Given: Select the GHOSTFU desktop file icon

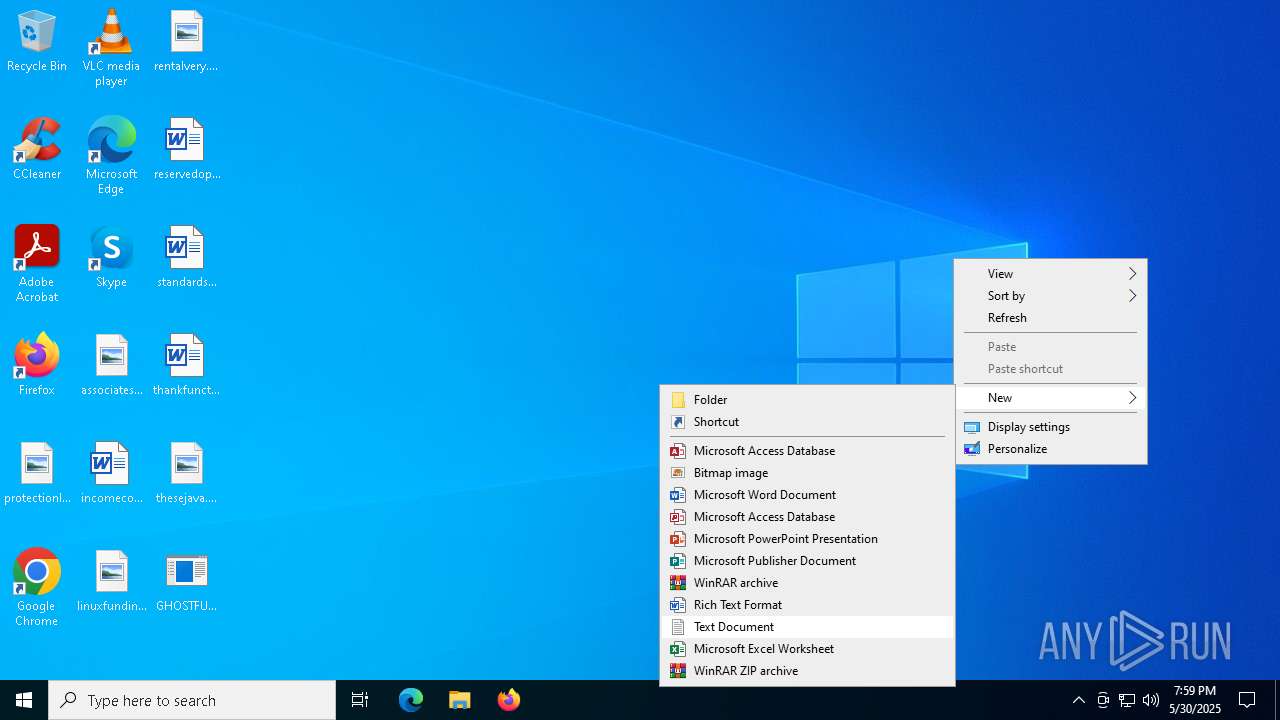Looking at the screenshot, I should click(186, 582).
